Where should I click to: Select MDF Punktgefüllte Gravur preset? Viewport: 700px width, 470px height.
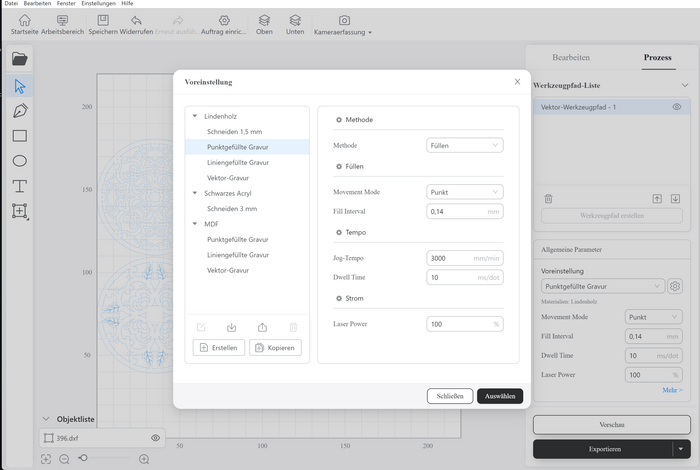(247, 239)
